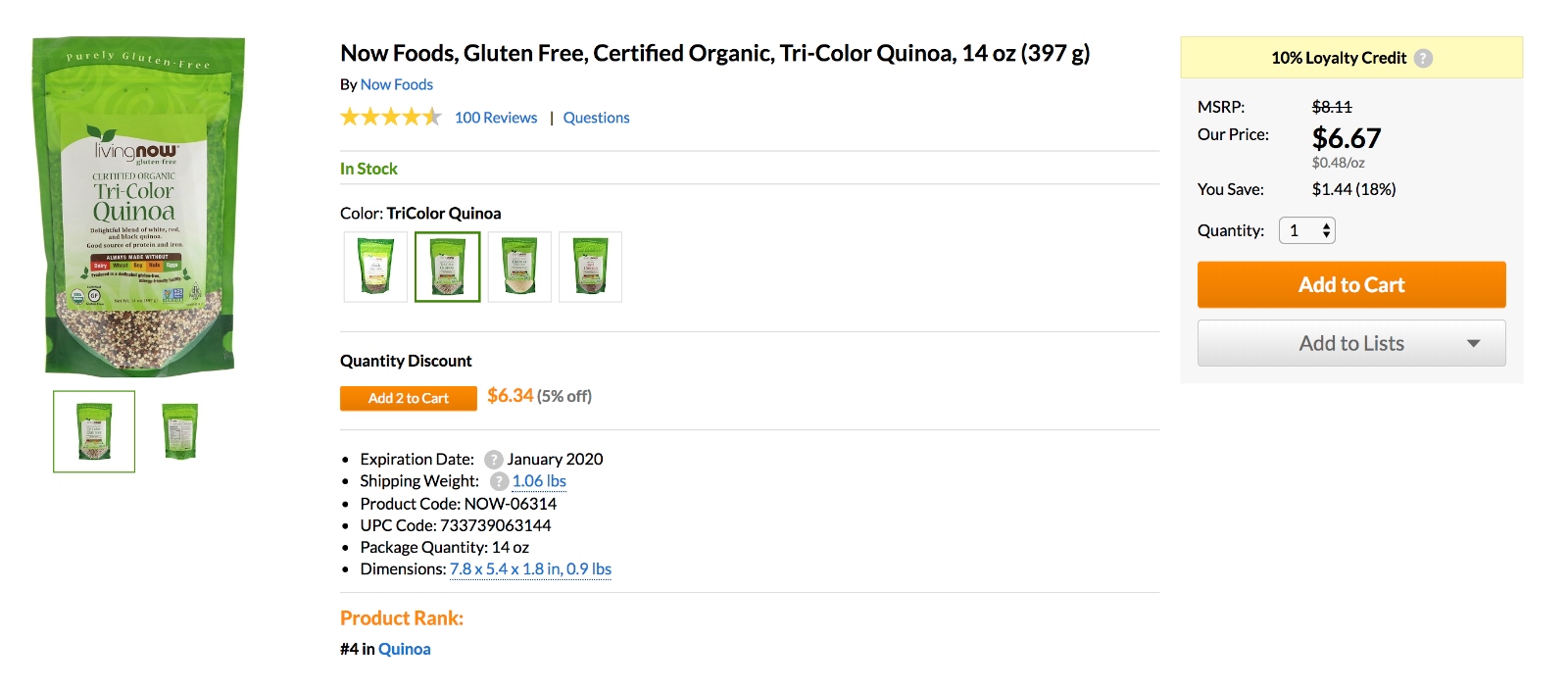This screenshot has width=1568, height=689.
Task: Show the back package thumbnail image
Action: [x=179, y=432]
